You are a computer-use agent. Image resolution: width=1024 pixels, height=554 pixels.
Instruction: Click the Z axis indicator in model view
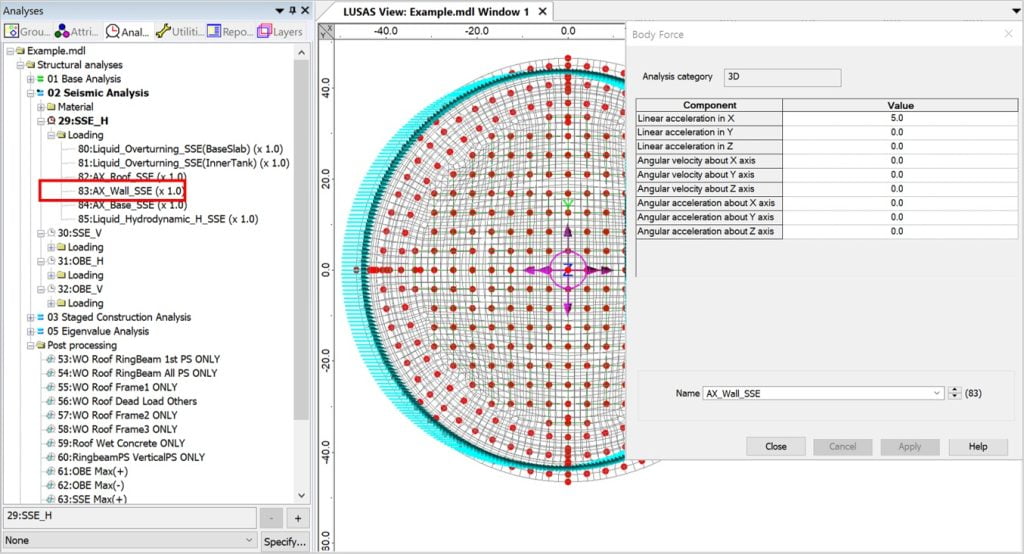(x=567, y=271)
